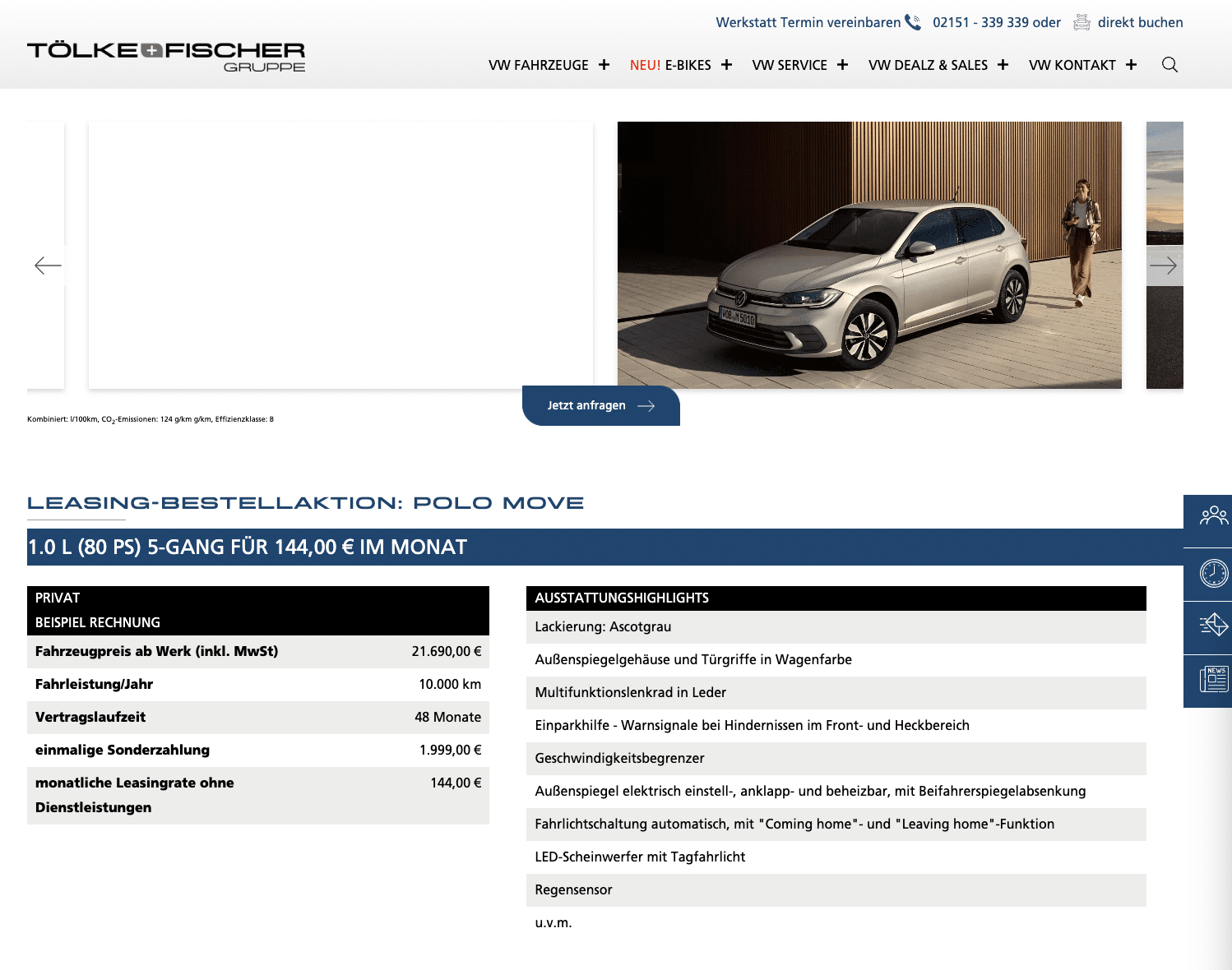Screen dimensions: 1232x970
Task: Open the NEU! E-BIKES menu
Action: [670, 65]
